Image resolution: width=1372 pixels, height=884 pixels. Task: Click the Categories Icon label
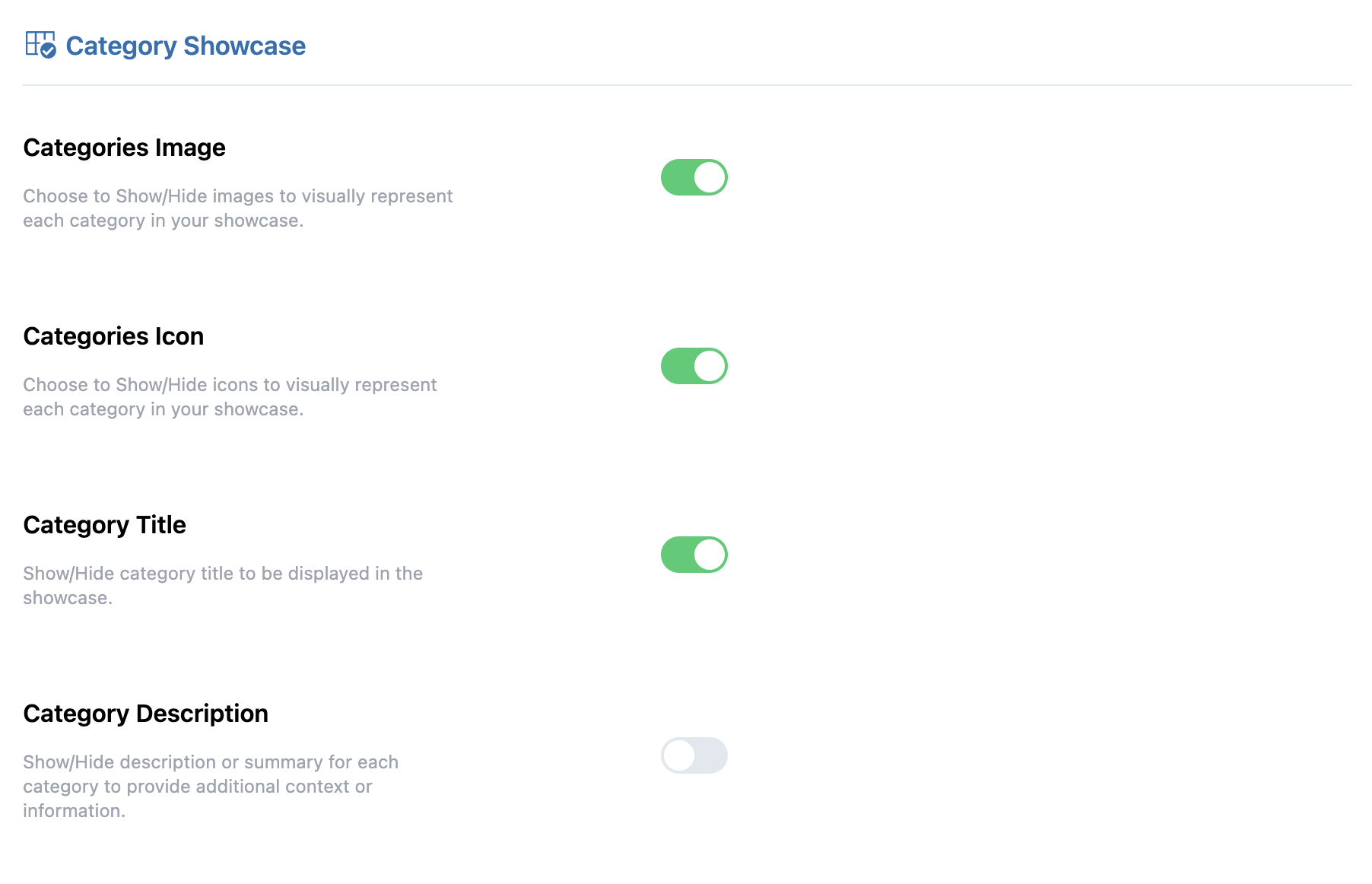click(113, 336)
